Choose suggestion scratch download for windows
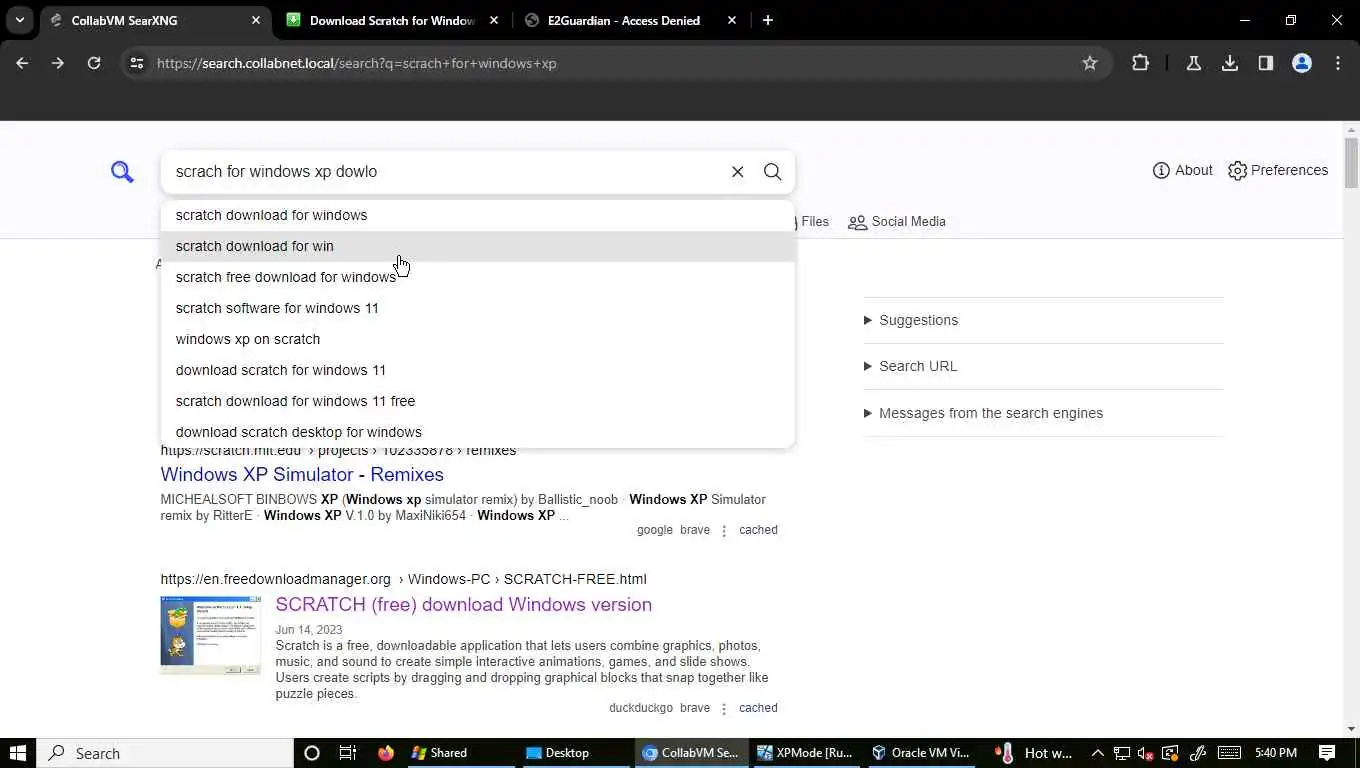1360x768 pixels. coord(478,215)
